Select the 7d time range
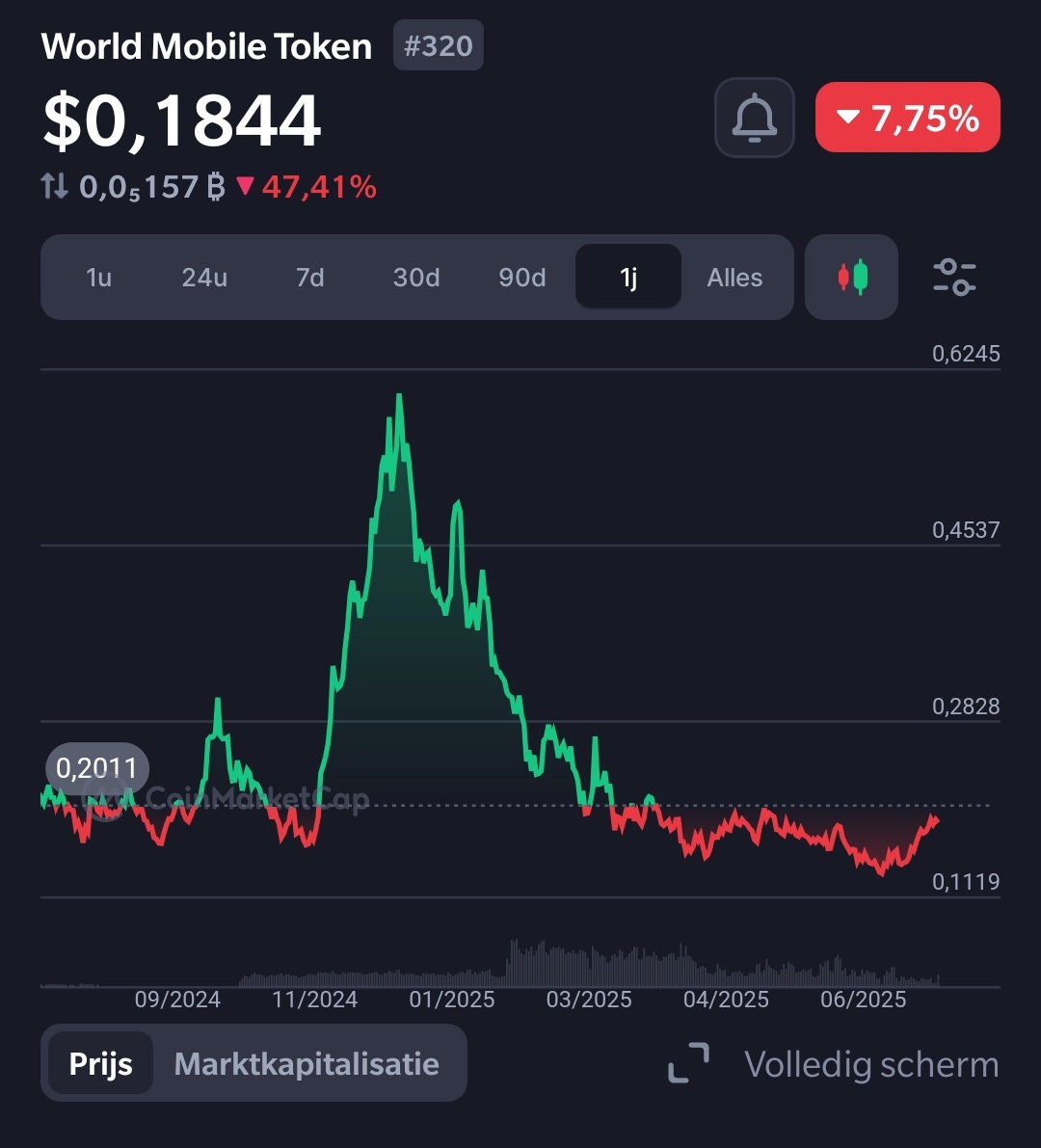1041x1148 pixels. pos(309,278)
